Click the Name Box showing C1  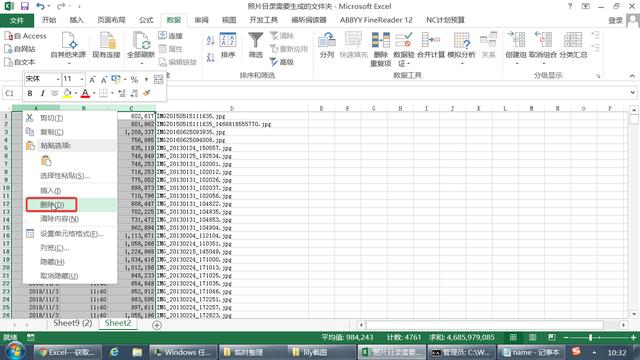pyautogui.click(x=10, y=93)
